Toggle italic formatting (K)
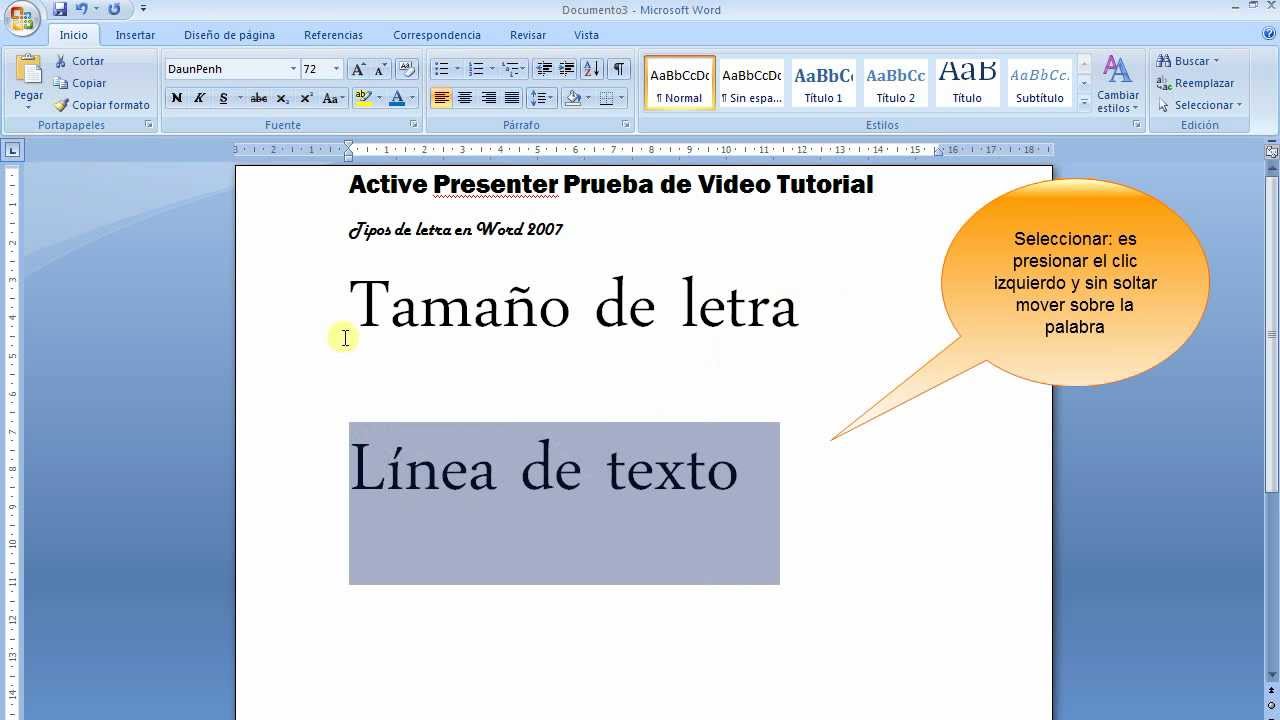The width and height of the screenshot is (1280, 720). coord(200,98)
